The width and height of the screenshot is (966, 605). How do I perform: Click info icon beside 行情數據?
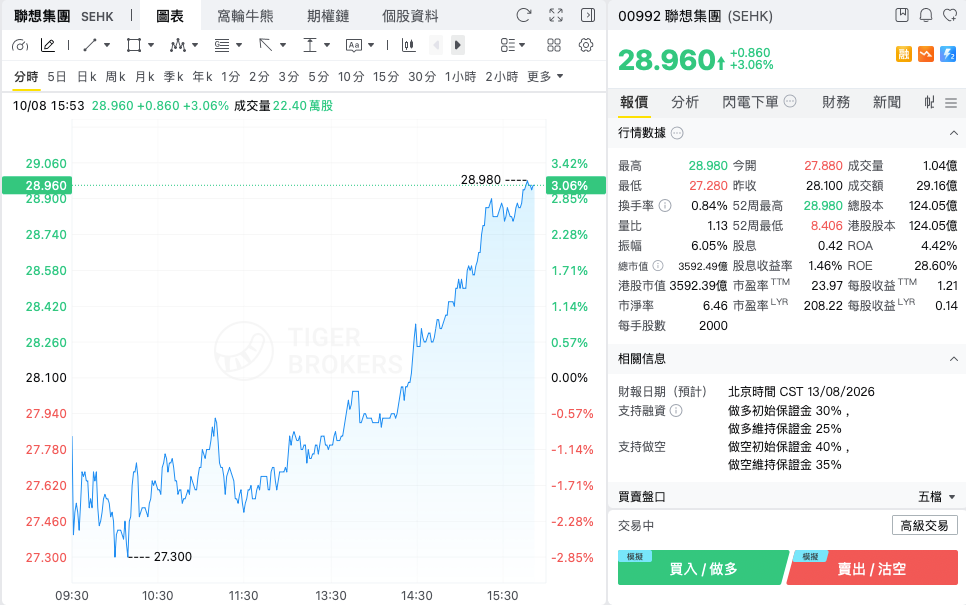pos(677,133)
